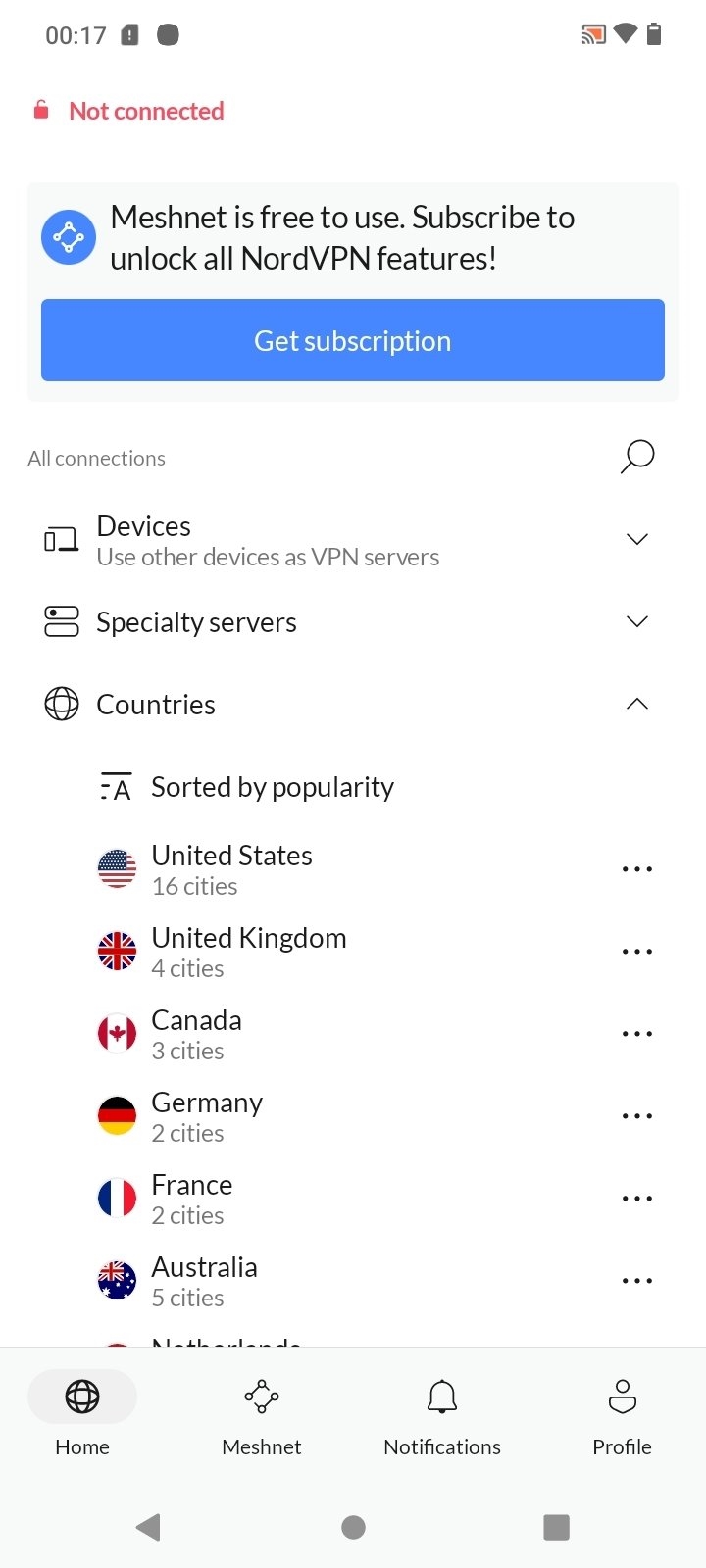Open the server search magnifier icon
The width and height of the screenshot is (706, 1568).
click(637, 457)
